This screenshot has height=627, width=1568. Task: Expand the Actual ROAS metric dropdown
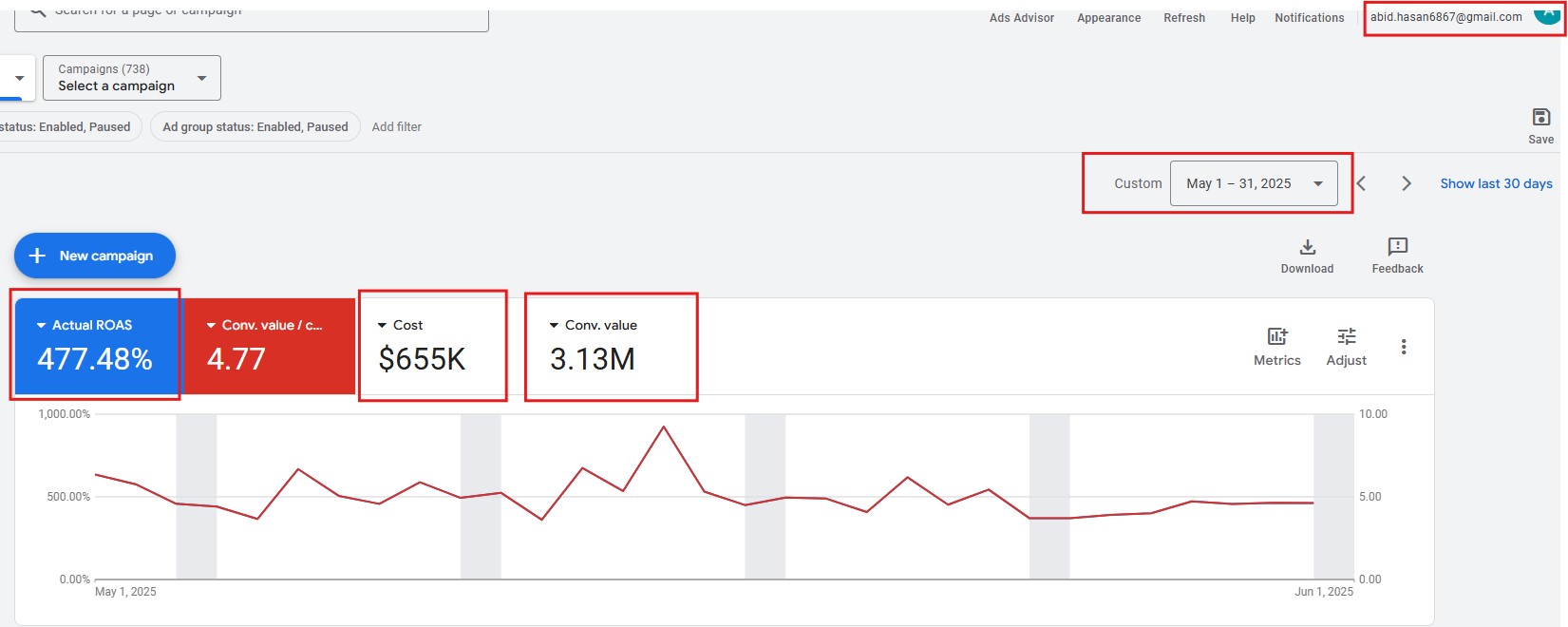tap(42, 325)
